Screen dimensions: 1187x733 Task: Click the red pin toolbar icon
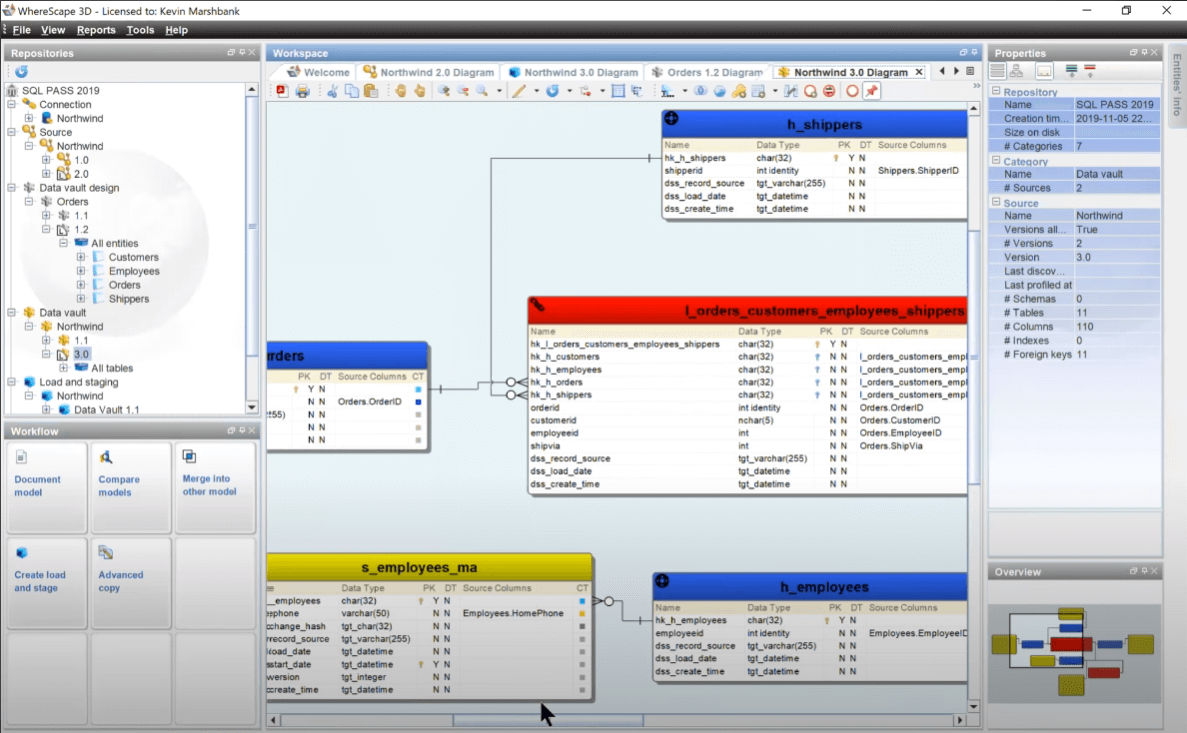pos(871,91)
